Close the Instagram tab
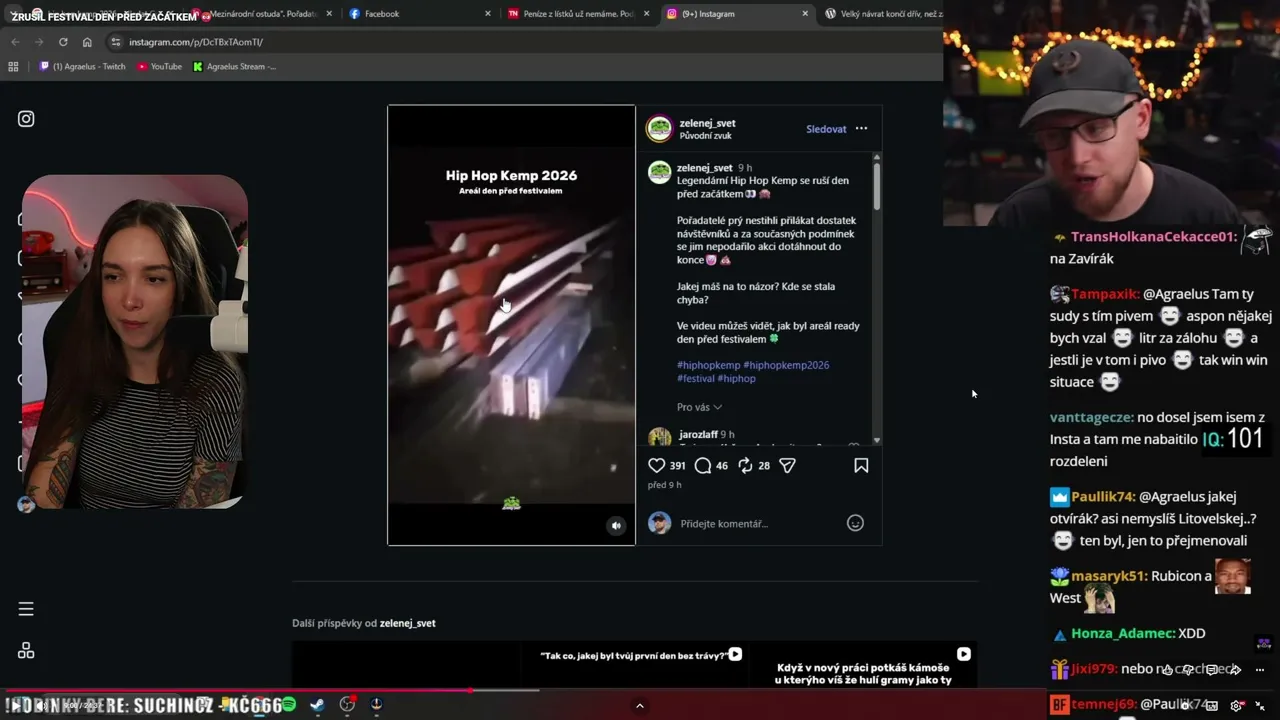This screenshot has height=720, width=1280. 805,14
